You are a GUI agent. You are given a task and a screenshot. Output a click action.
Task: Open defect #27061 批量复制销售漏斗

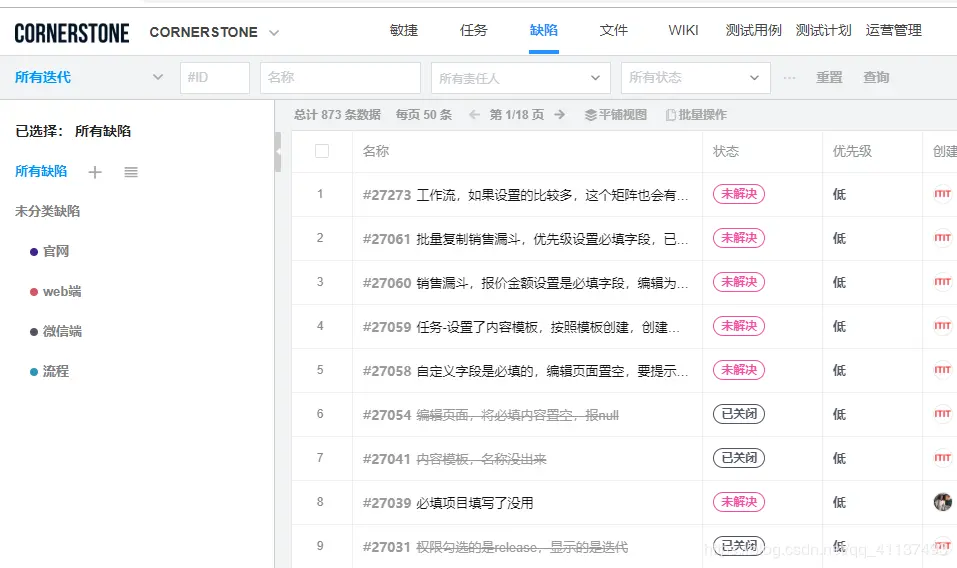[x=525, y=239]
